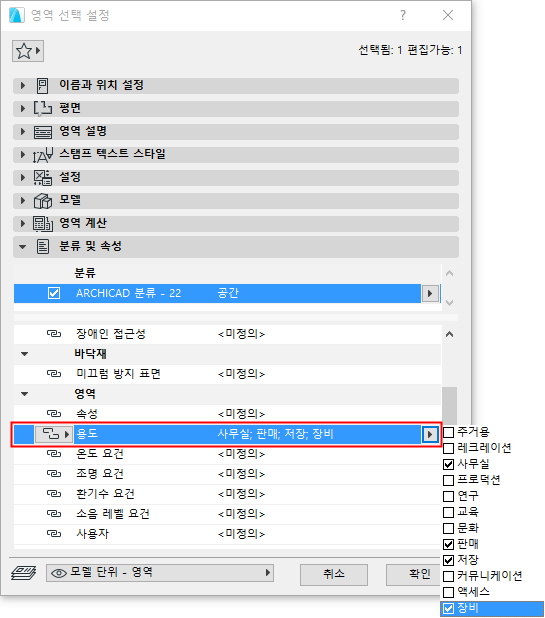
Task: Check the 프로덕션 option
Action: [448, 480]
